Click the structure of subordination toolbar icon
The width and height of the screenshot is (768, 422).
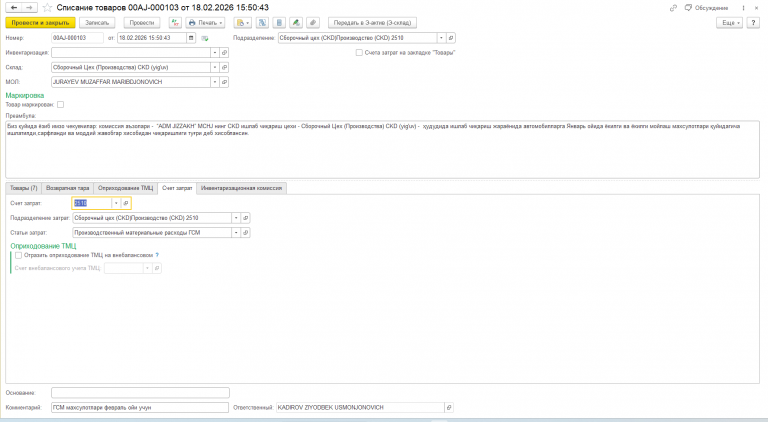[x=262, y=23]
